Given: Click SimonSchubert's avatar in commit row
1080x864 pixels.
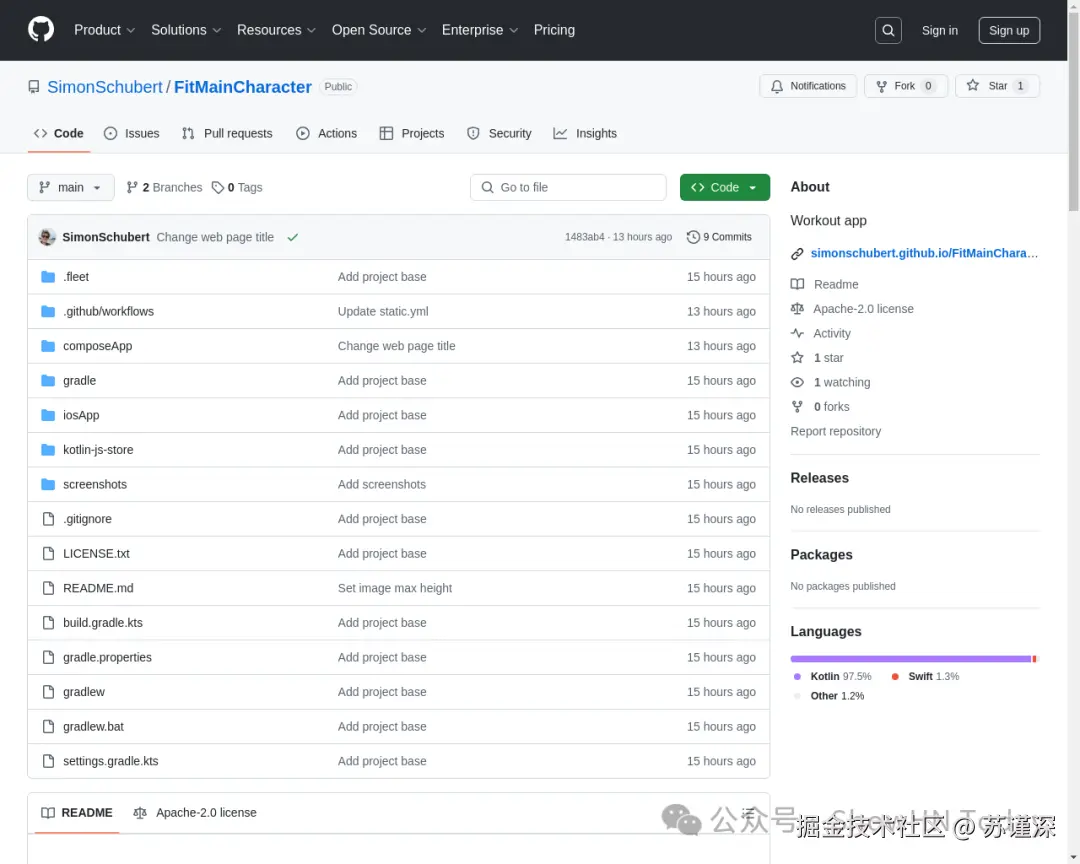Looking at the screenshot, I should pyautogui.click(x=47, y=237).
